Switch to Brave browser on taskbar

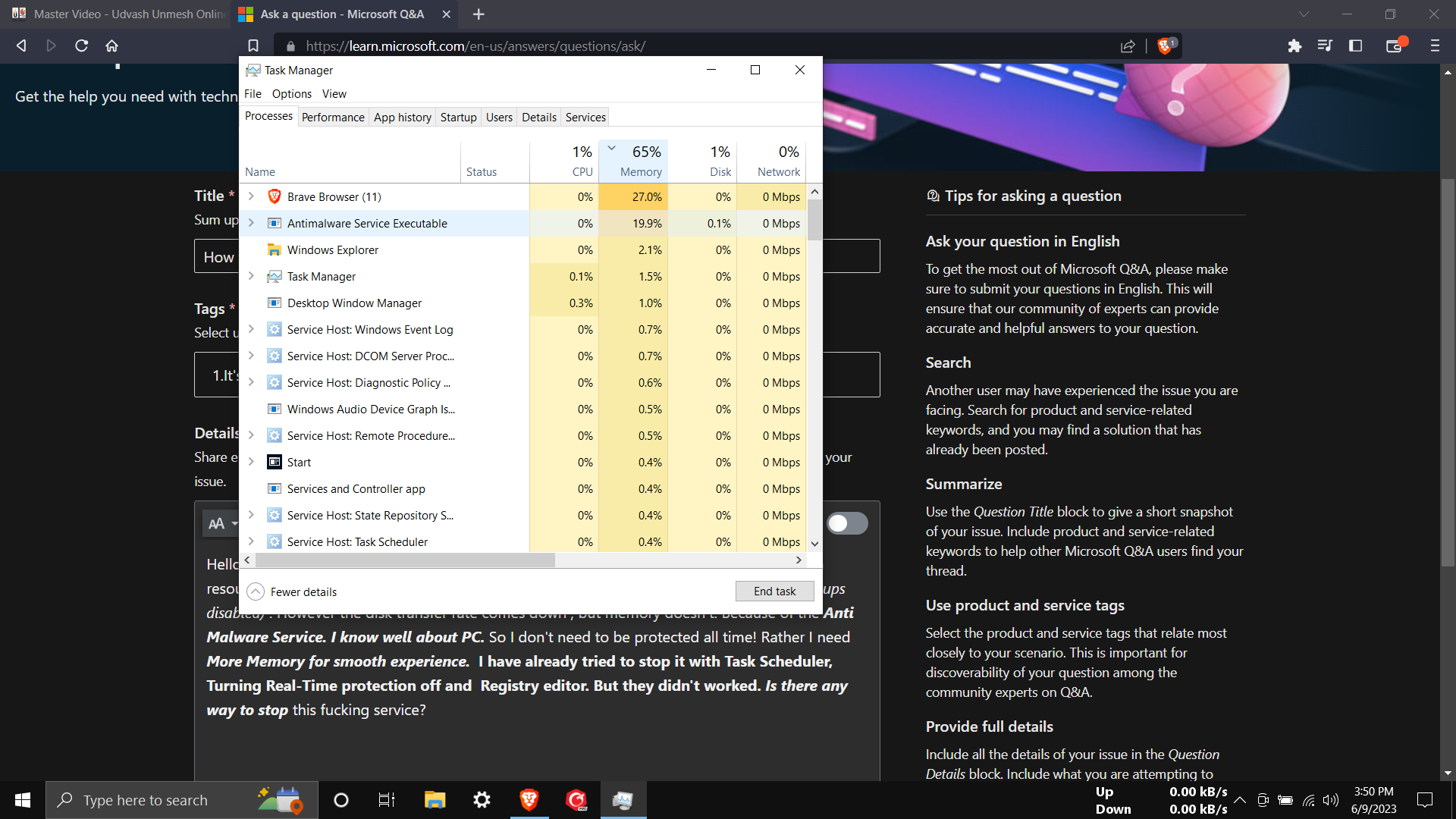pos(529,800)
